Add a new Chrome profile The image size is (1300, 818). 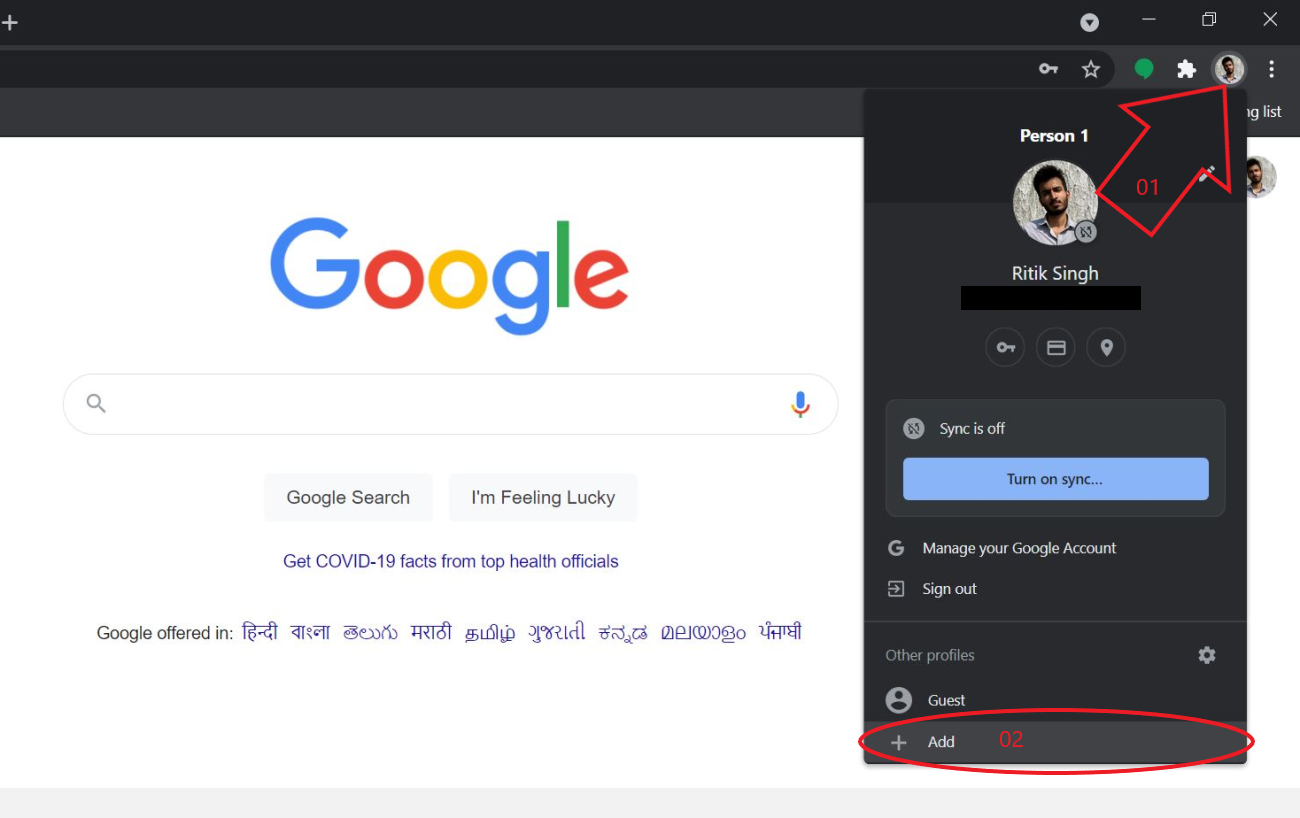(x=1055, y=742)
